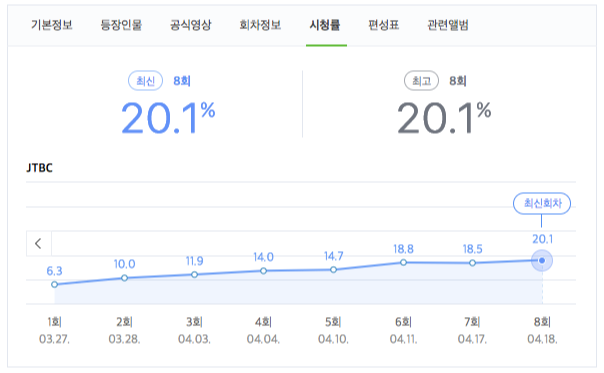Open the 공식영상 tab
Viewport: 604px width, 373px height.
pyautogui.click(x=191, y=25)
